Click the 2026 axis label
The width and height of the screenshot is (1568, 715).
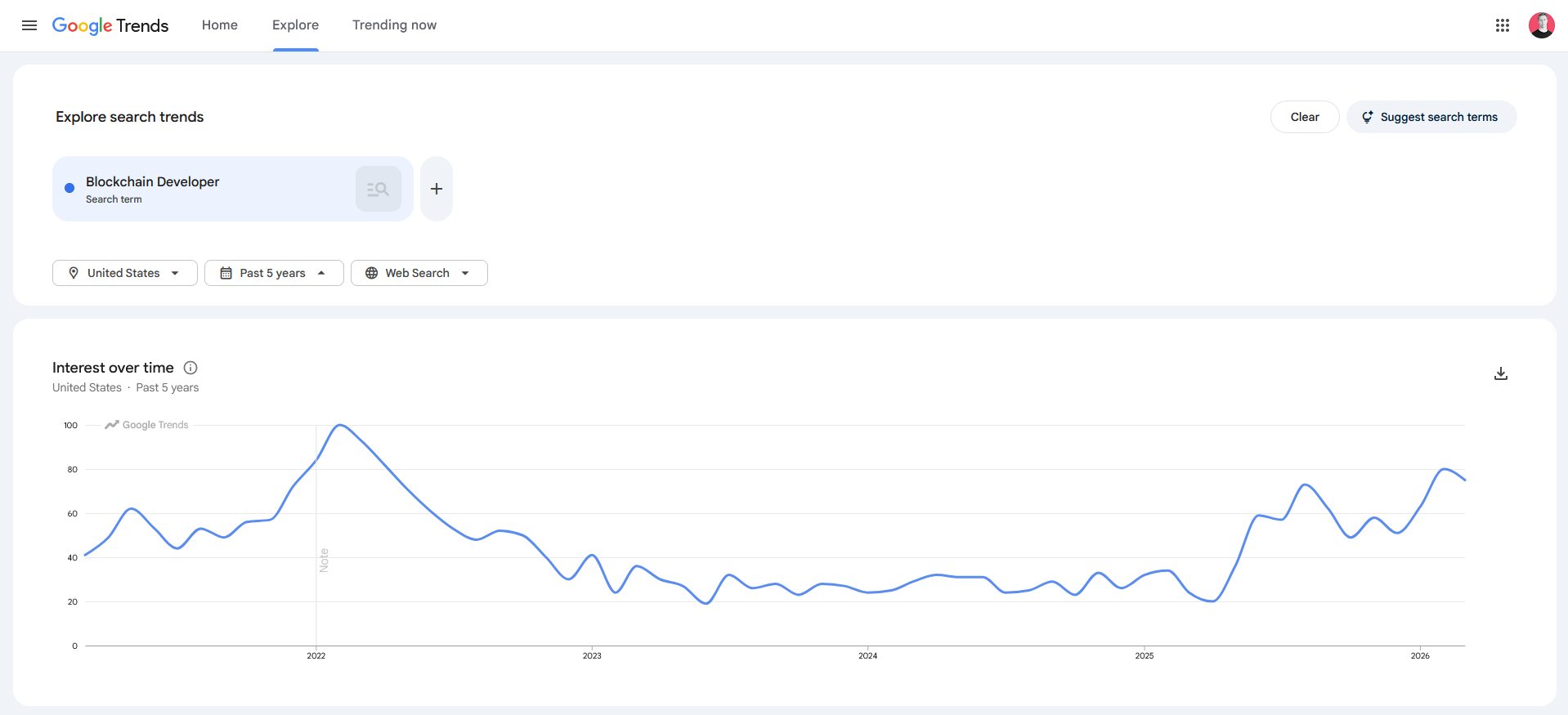coord(1420,655)
